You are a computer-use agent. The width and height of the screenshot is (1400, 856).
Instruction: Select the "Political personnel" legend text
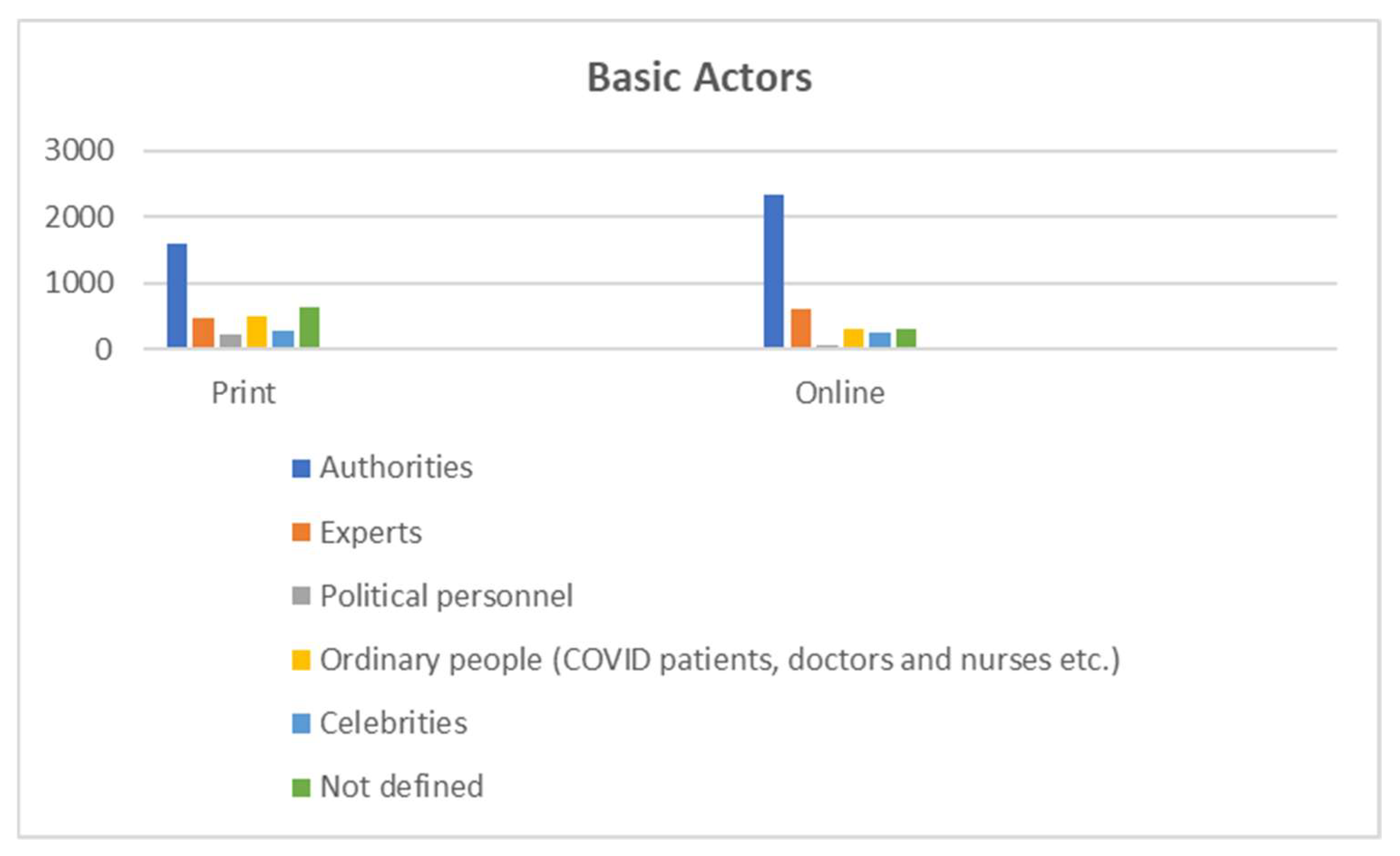click(446, 596)
